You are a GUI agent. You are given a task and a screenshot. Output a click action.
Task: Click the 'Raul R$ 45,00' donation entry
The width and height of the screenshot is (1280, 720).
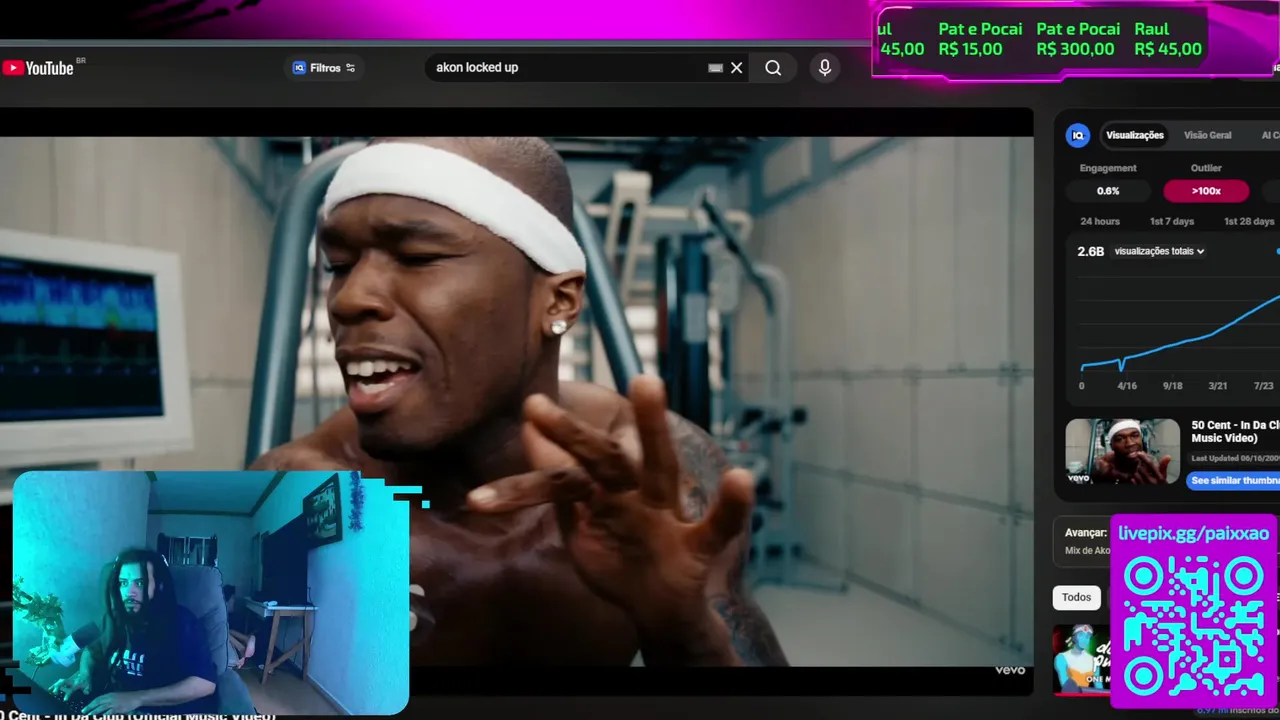point(1168,39)
